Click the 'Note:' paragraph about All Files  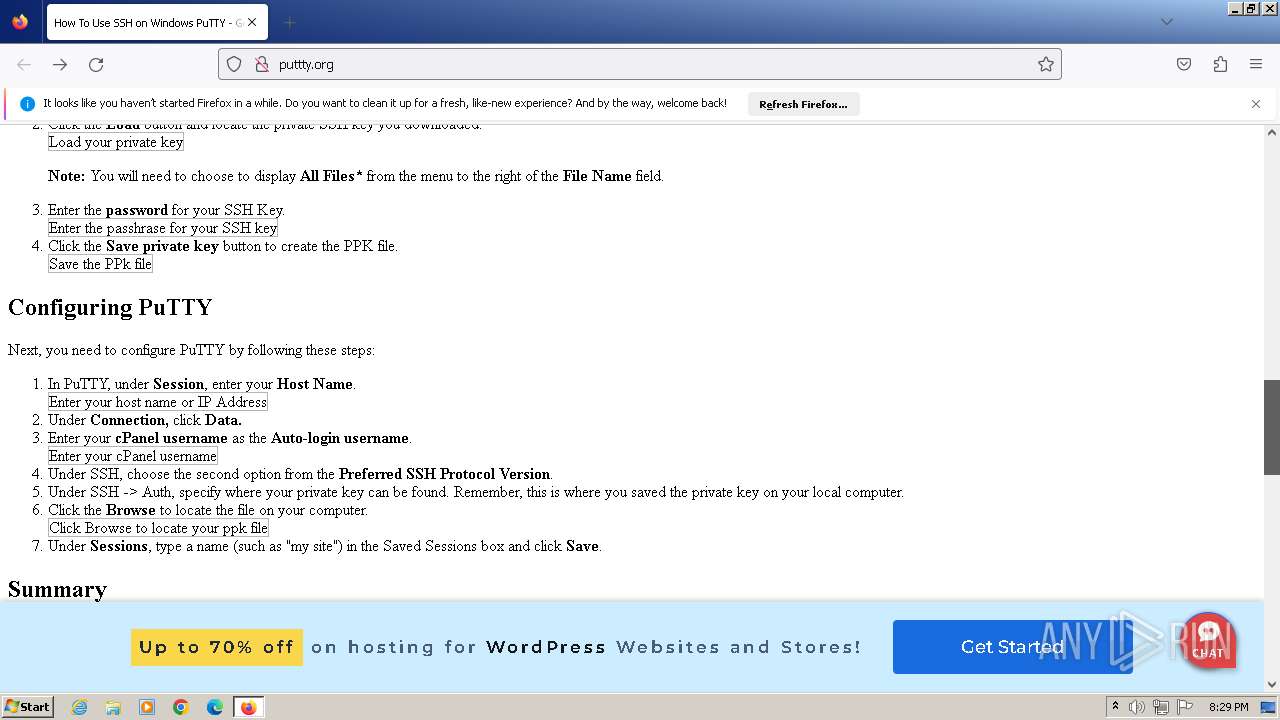click(x=356, y=176)
